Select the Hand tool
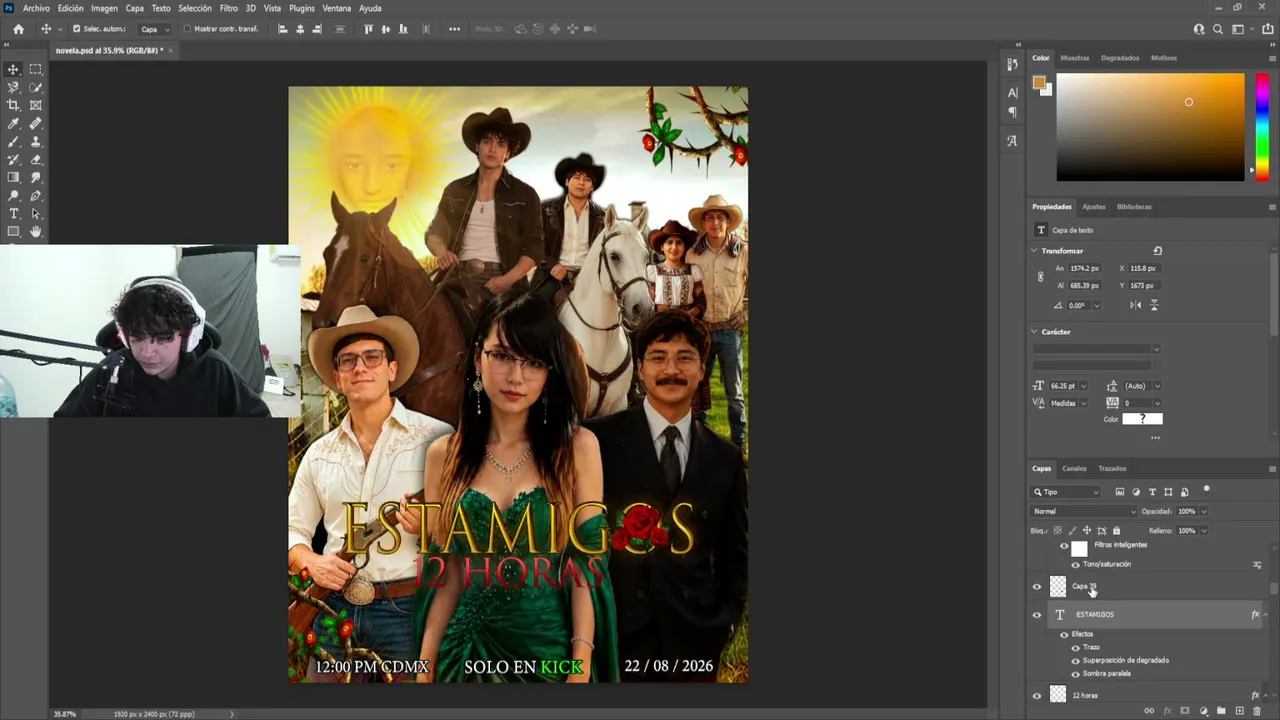Screen dimensions: 1280x720 36,231
